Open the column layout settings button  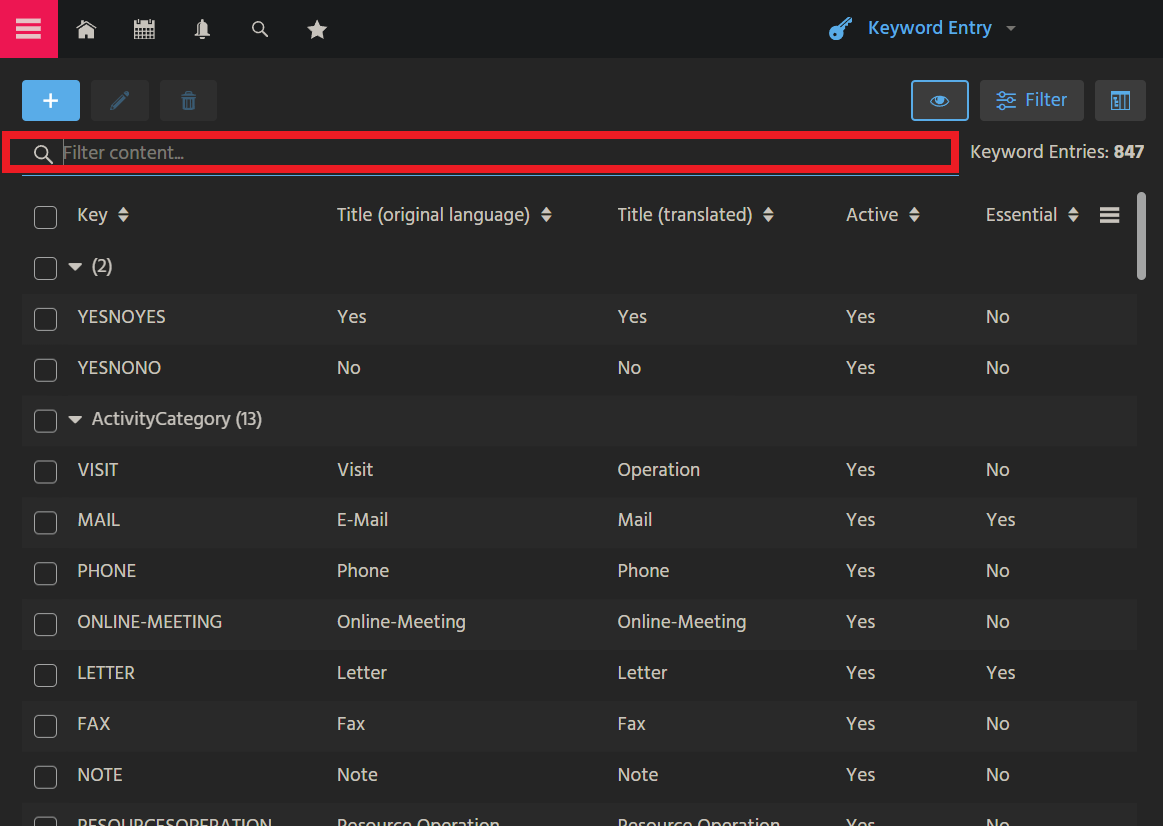tap(1120, 101)
